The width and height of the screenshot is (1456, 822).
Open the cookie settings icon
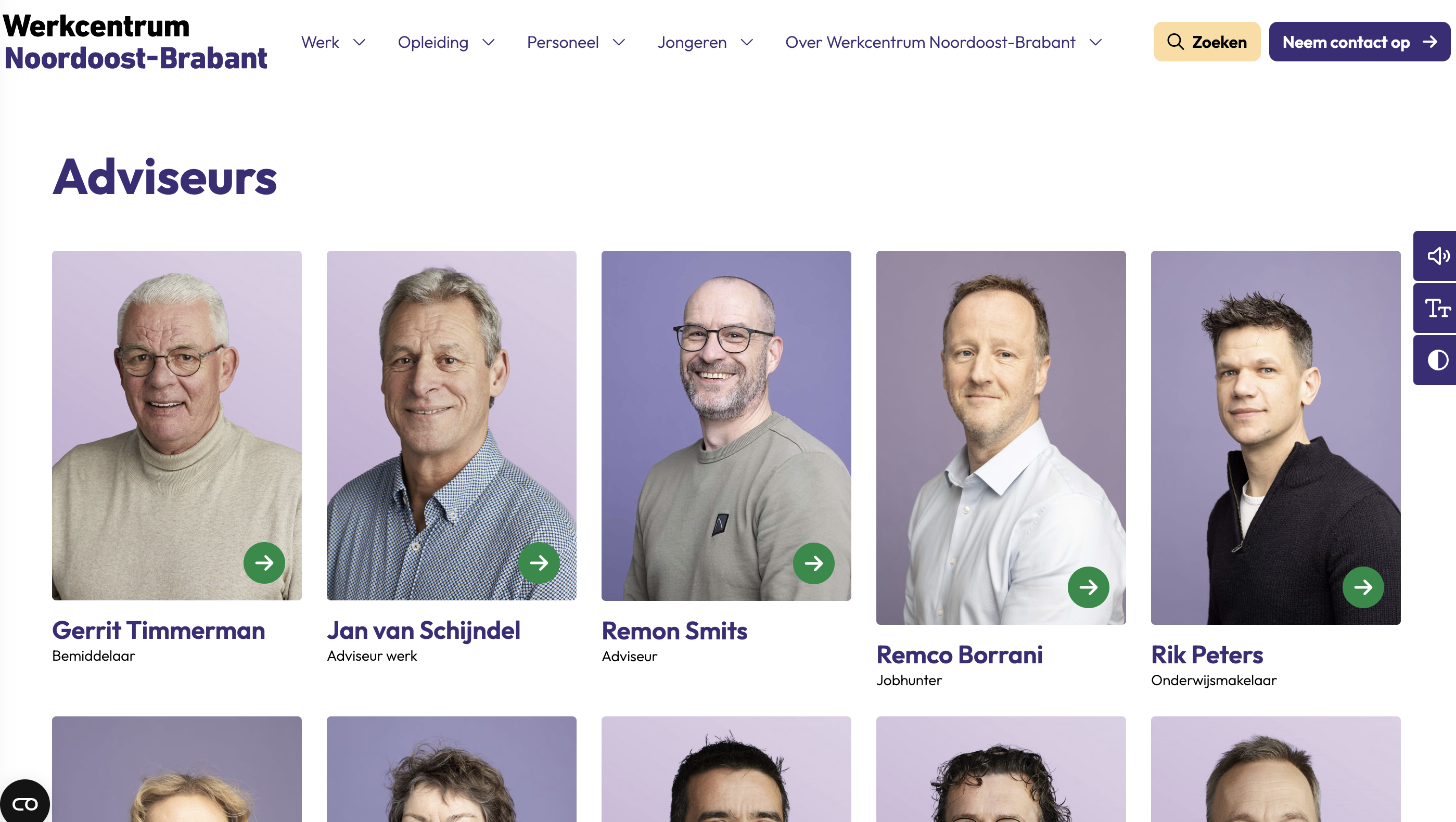24,803
